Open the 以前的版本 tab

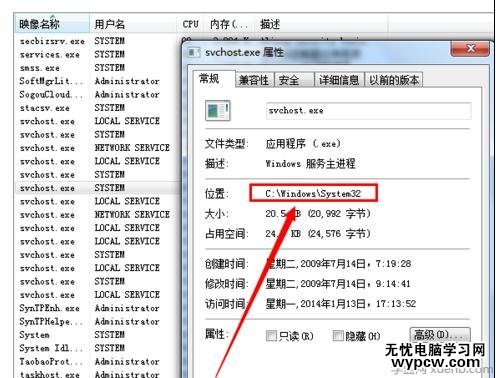click(x=394, y=80)
